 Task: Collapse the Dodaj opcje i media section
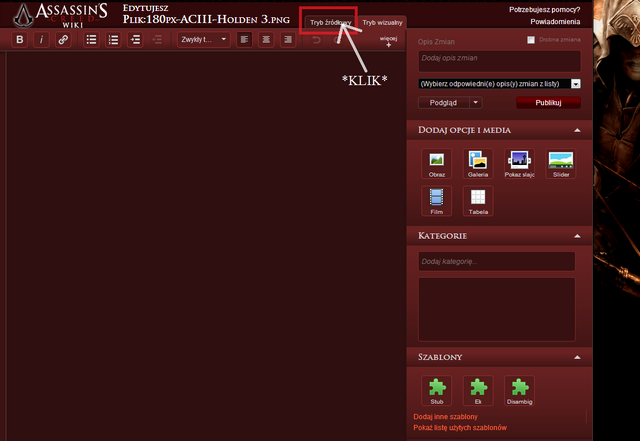pyautogui.click(x=577, y=130)
